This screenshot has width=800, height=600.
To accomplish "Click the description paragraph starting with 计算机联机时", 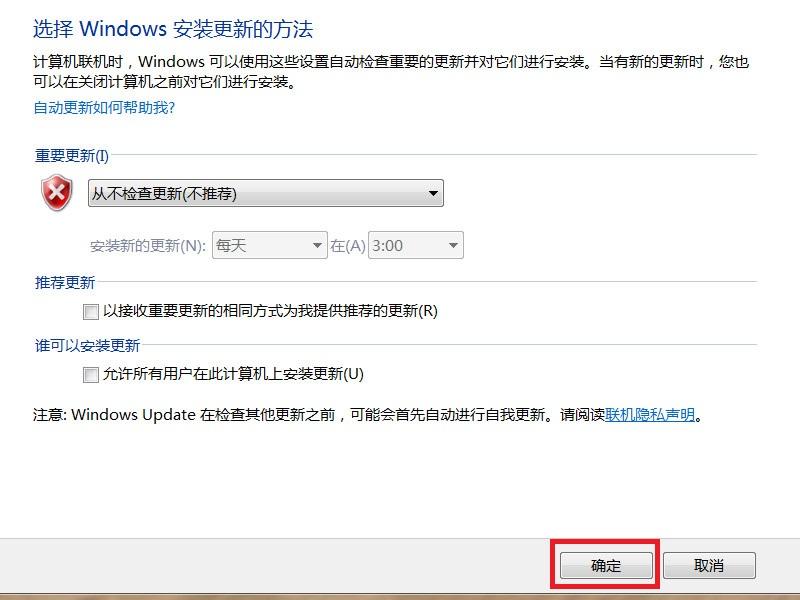I will 391,71.
